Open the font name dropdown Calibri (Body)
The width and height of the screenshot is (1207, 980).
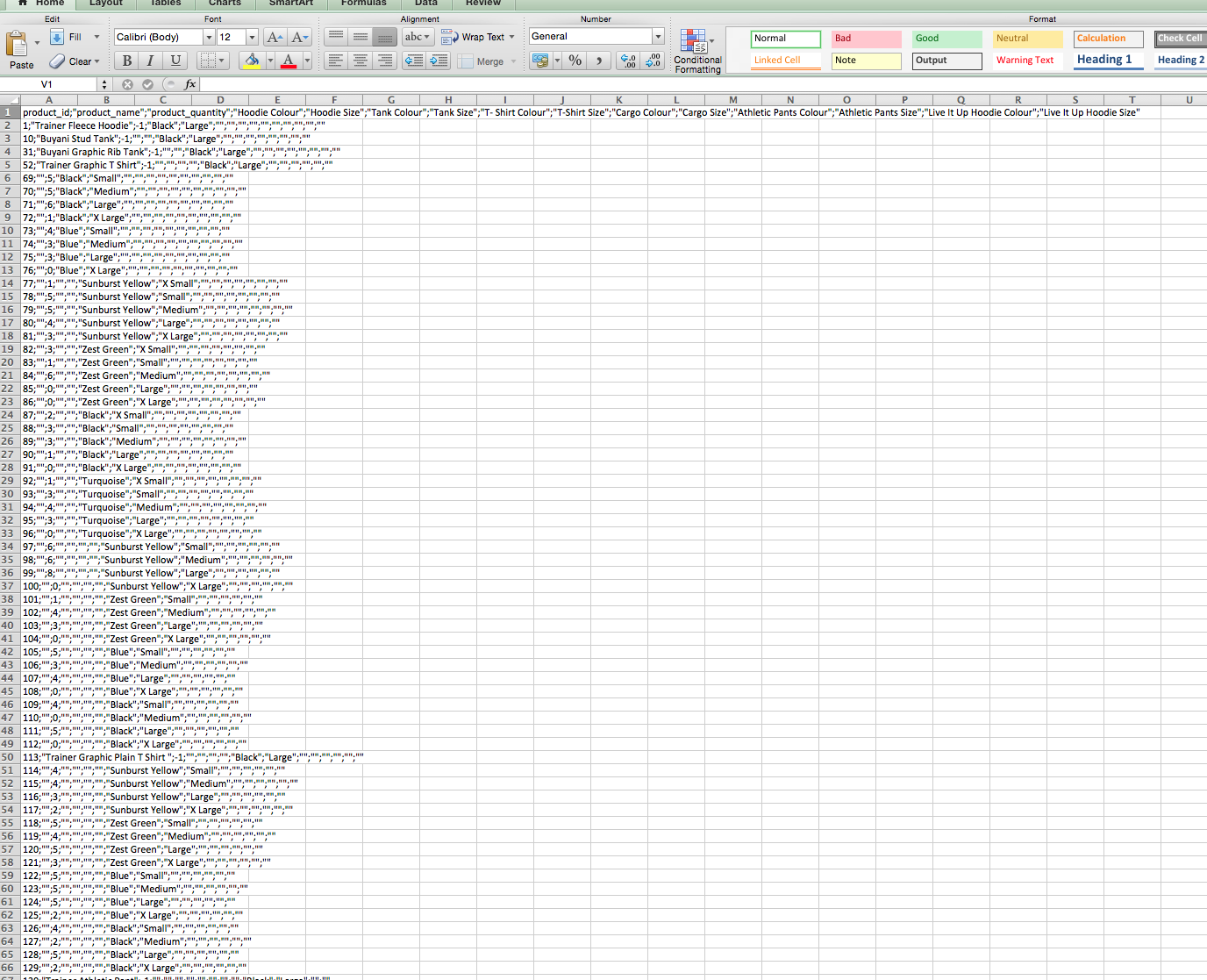pyautogui.click(x=209, y=37)
